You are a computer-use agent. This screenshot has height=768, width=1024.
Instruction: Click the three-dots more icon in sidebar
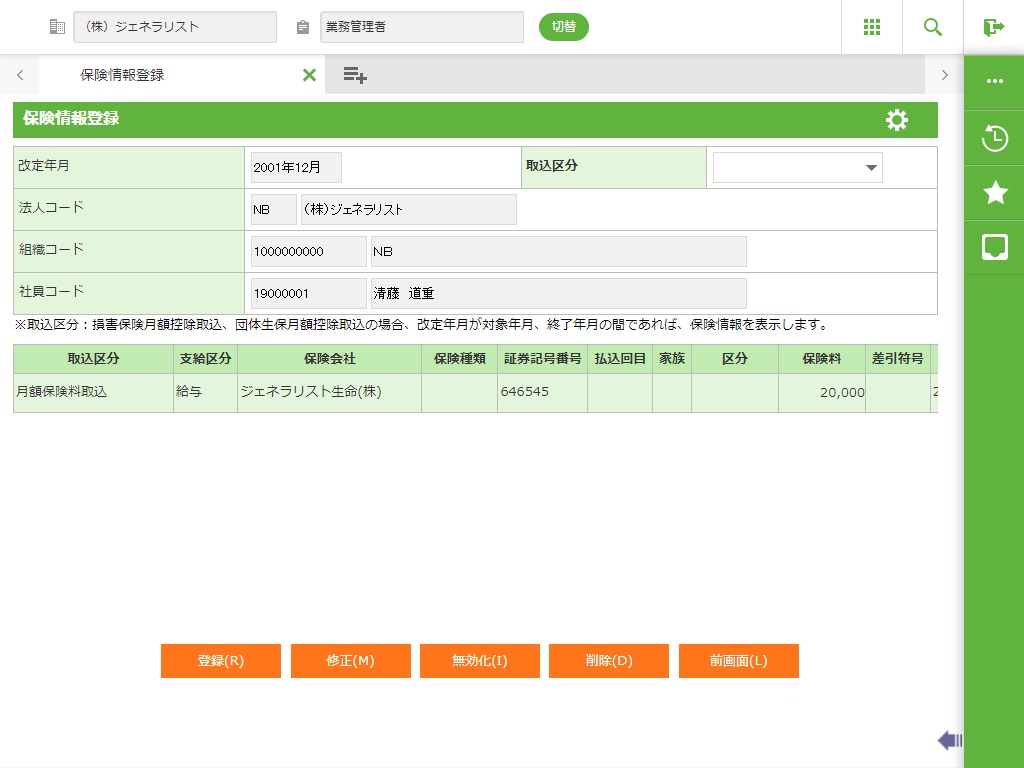[994, 82]
